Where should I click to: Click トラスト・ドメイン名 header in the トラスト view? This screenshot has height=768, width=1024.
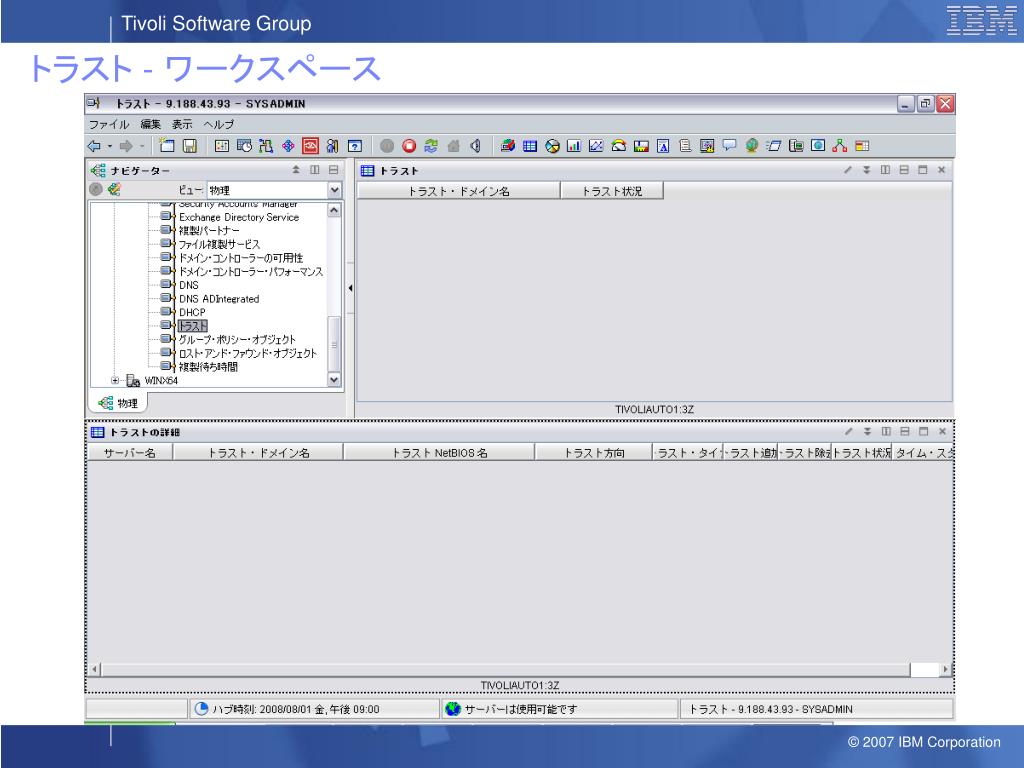pyautogui.click(x=459, y=191)
